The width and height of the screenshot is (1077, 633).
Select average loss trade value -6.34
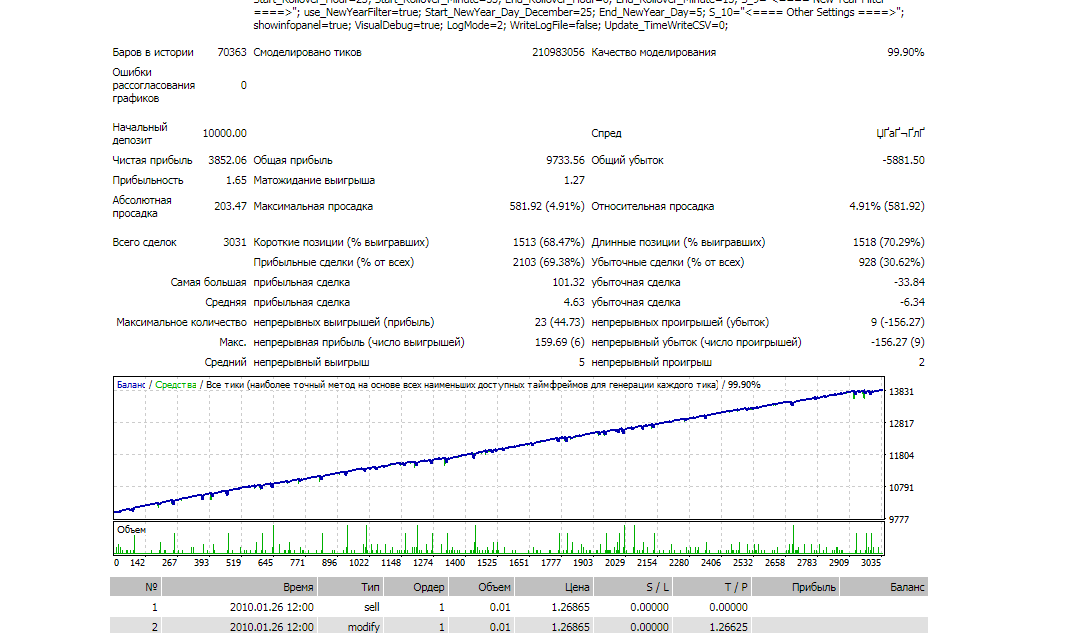[911, 302]
